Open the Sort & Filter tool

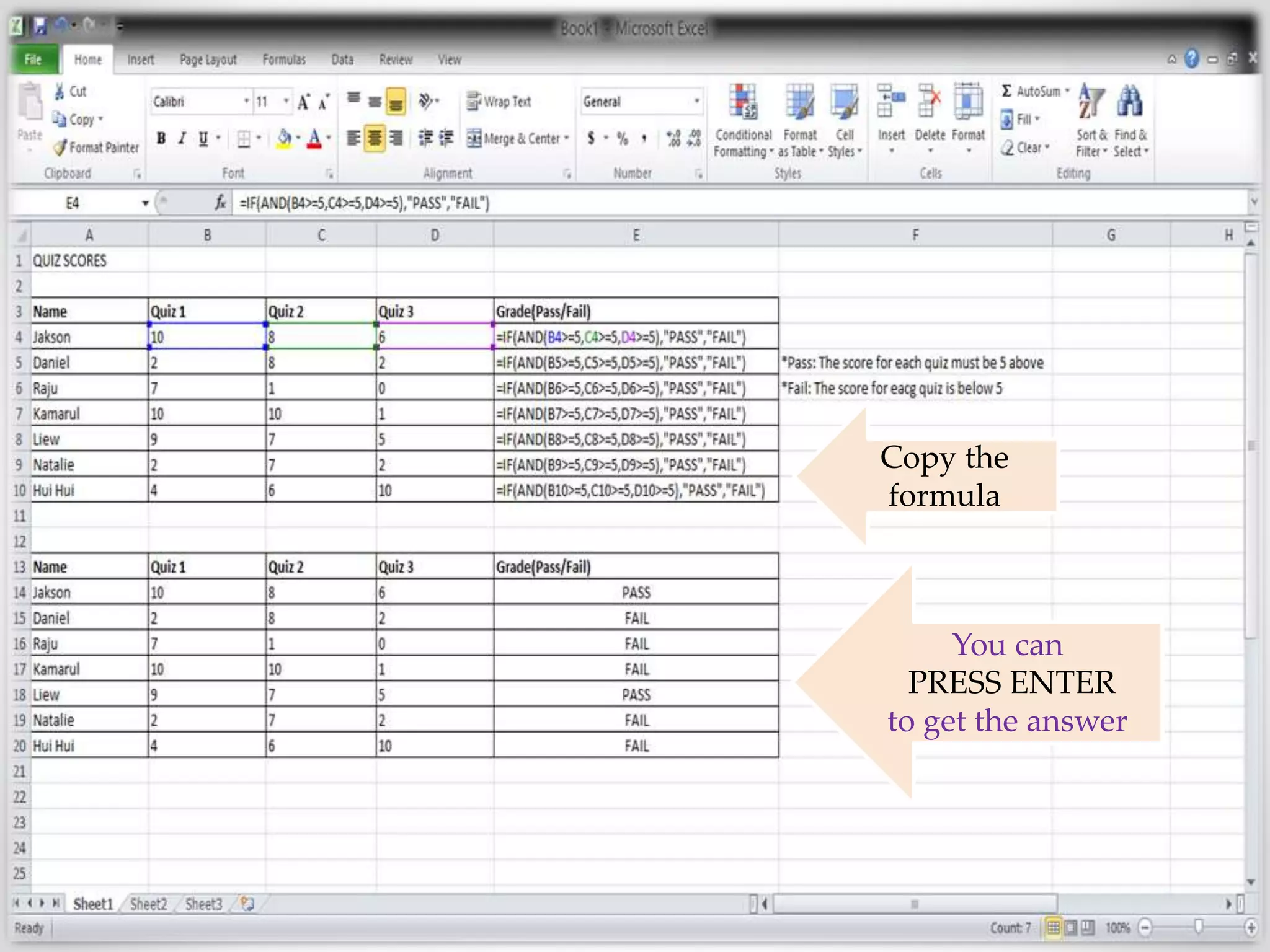(x=1091, y=102)
